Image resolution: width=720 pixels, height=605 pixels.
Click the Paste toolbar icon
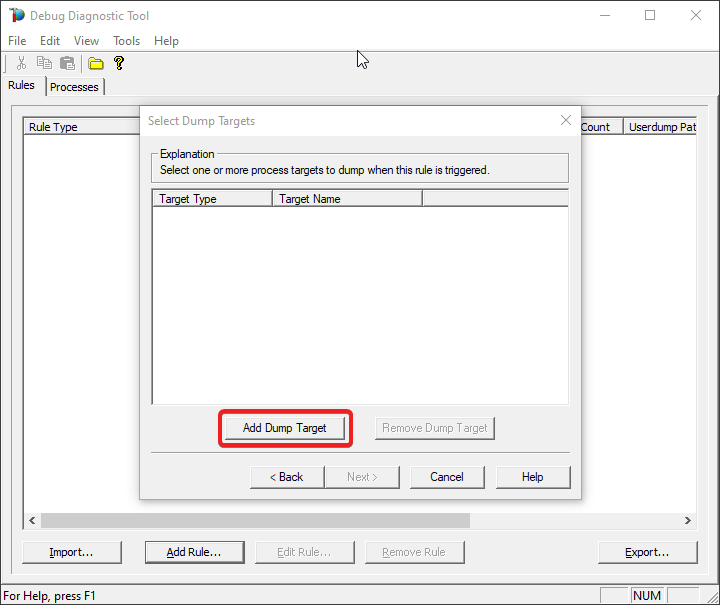point(68,63)
